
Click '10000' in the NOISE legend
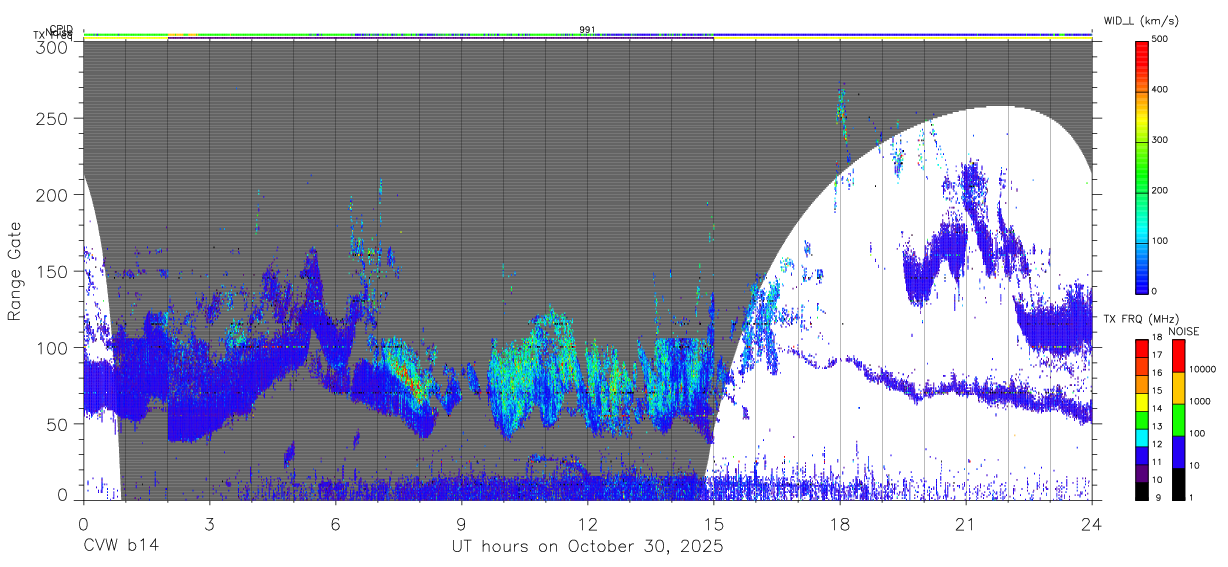pos(1202,369)
